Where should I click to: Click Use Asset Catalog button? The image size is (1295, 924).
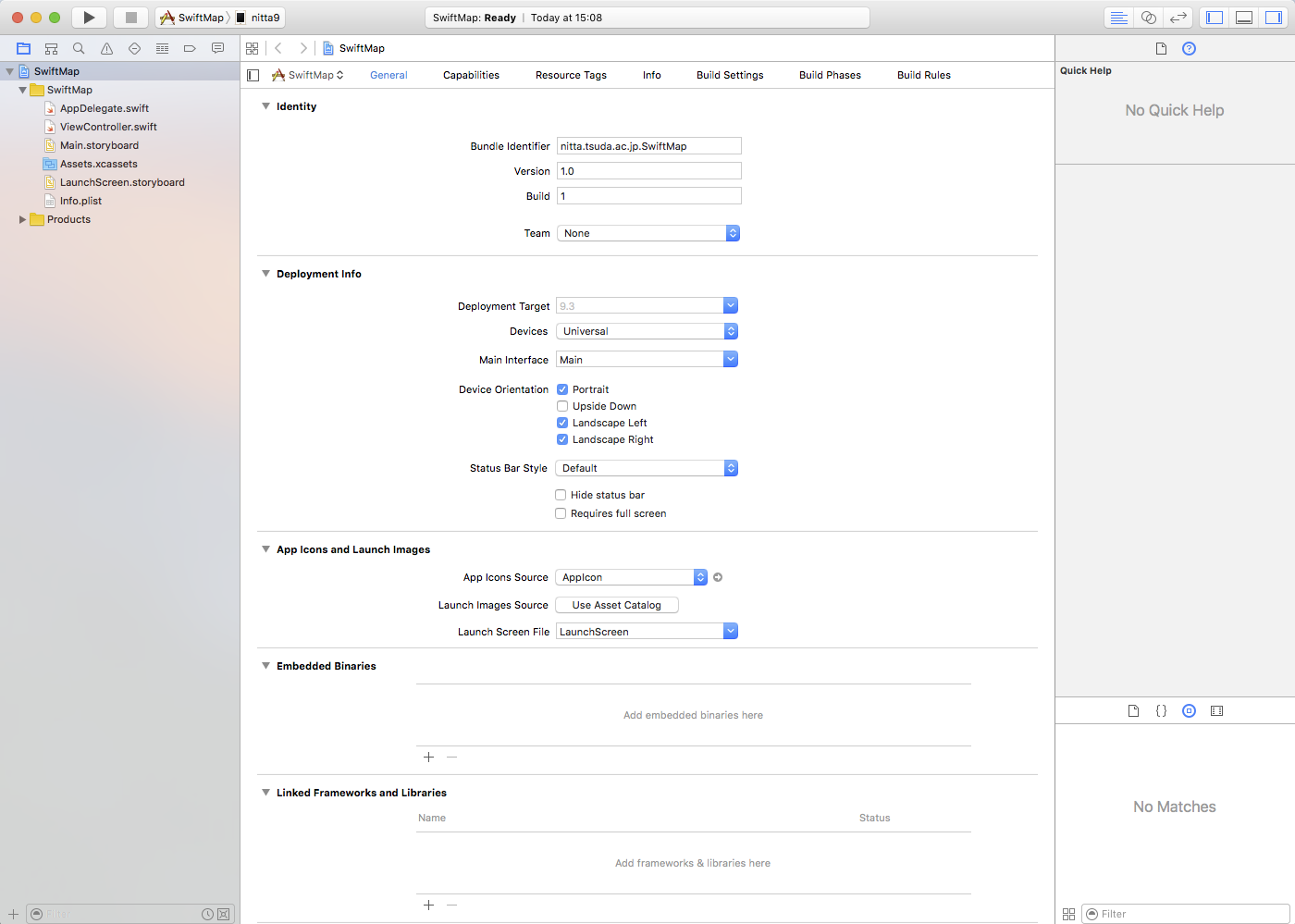(x=616, y=605)
